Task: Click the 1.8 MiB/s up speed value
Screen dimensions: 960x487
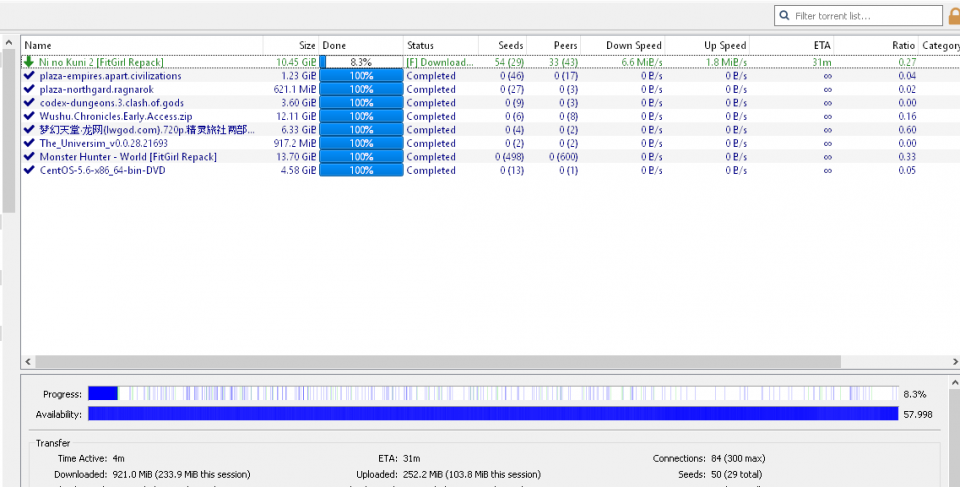Action: pos(726,62)
